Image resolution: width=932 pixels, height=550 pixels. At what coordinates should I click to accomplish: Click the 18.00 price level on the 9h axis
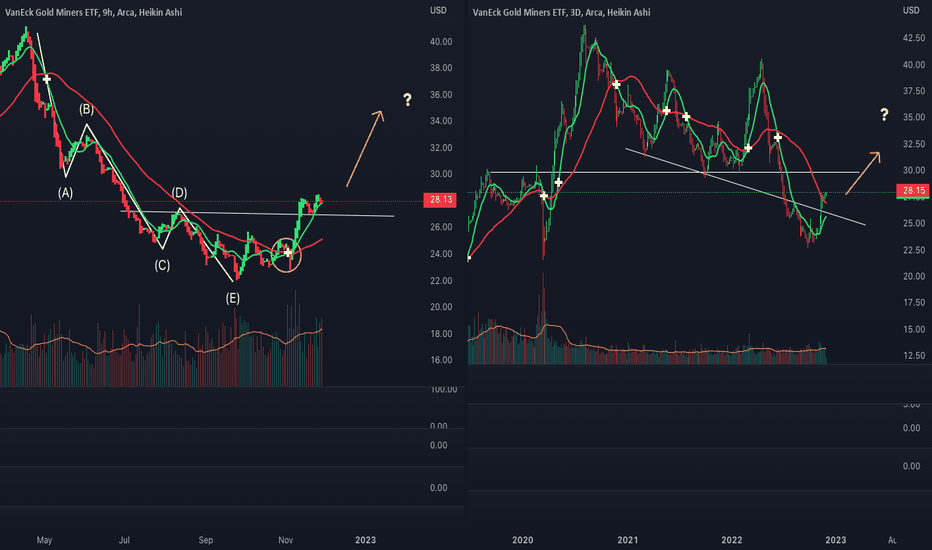click(x=441, y=334)
